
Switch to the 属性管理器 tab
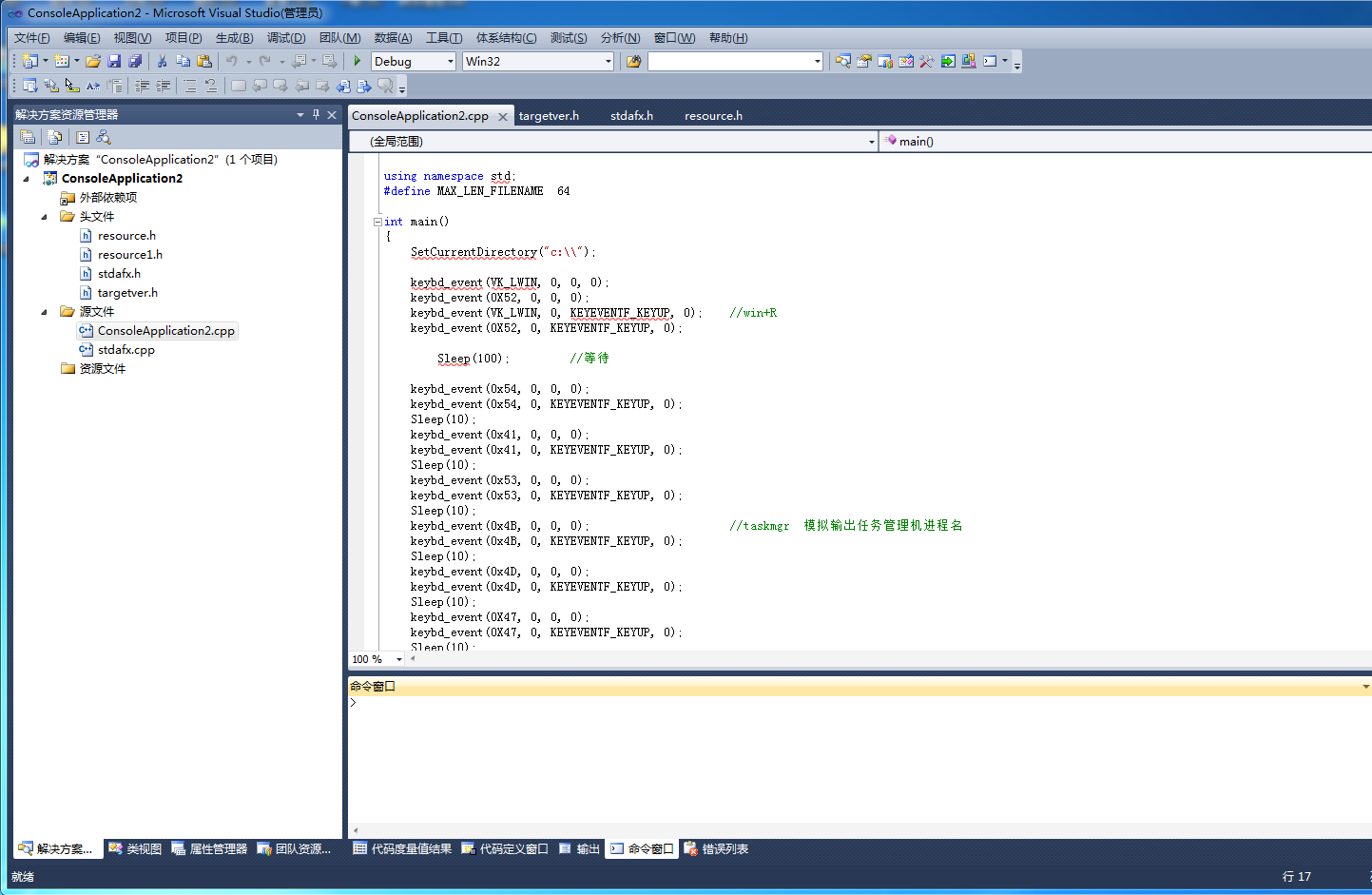(x=209, y=849)
